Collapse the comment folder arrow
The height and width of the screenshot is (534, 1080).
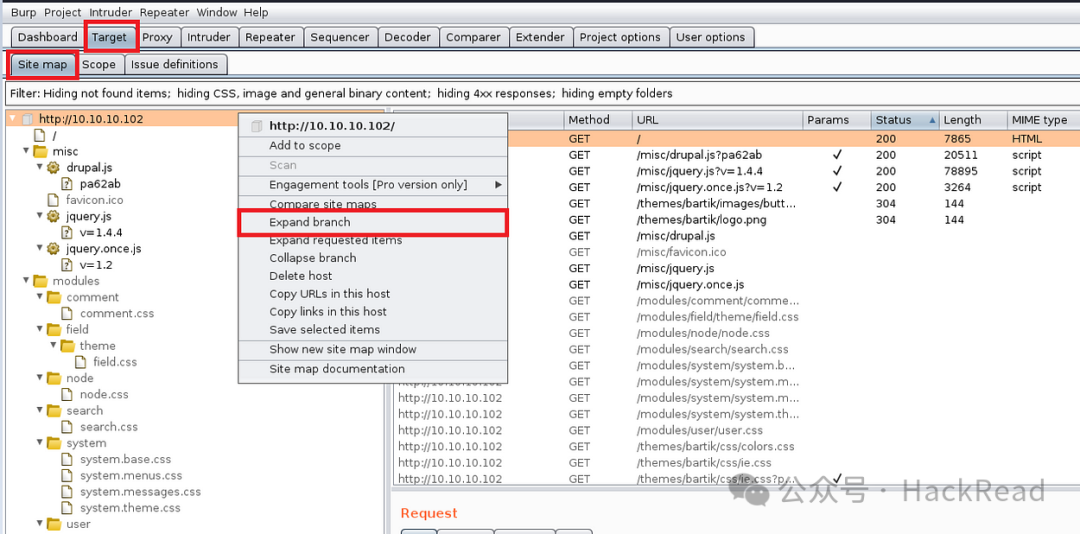(x=40, y=297)
